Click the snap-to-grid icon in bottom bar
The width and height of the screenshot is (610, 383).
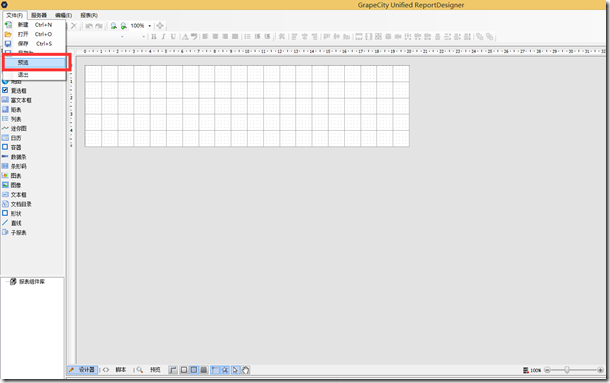pyautogui.click(x=225, y=370)
